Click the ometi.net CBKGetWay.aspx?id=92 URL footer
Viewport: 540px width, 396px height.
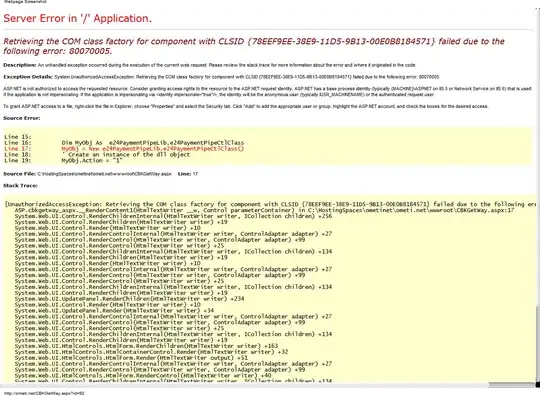44,393
